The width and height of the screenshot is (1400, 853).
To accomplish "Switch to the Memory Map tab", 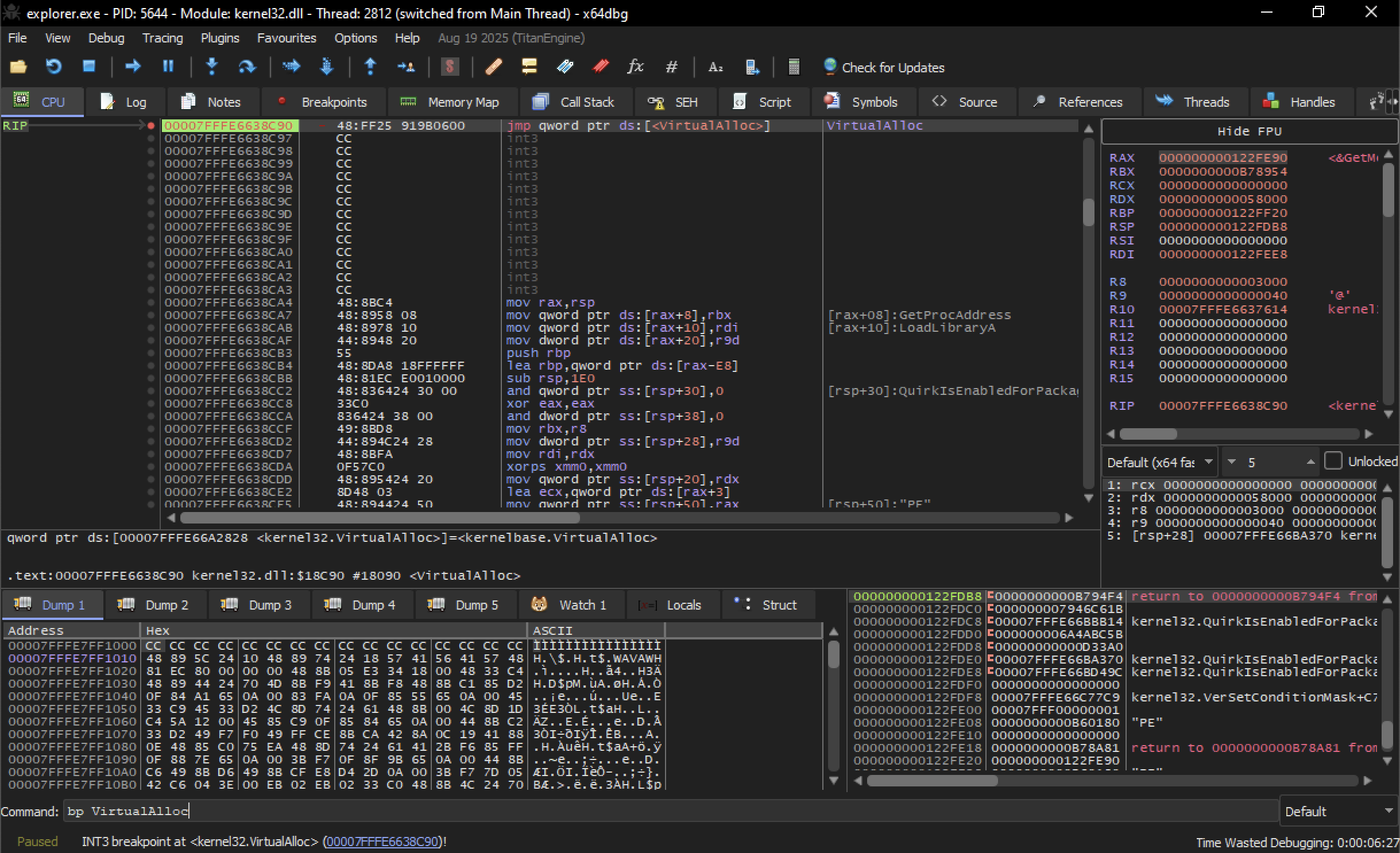I will coord(452,102).
